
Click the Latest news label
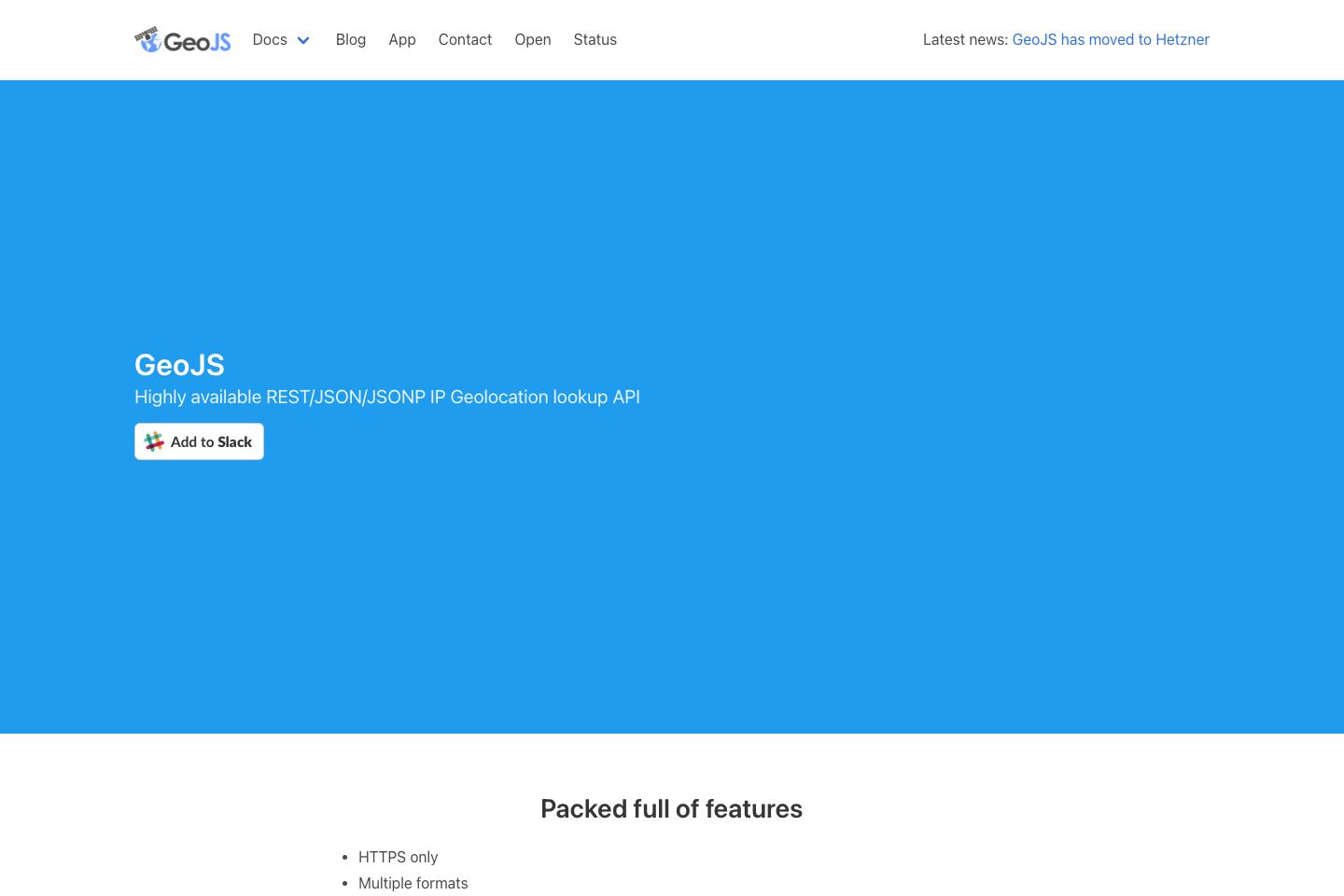pos(965,39)
